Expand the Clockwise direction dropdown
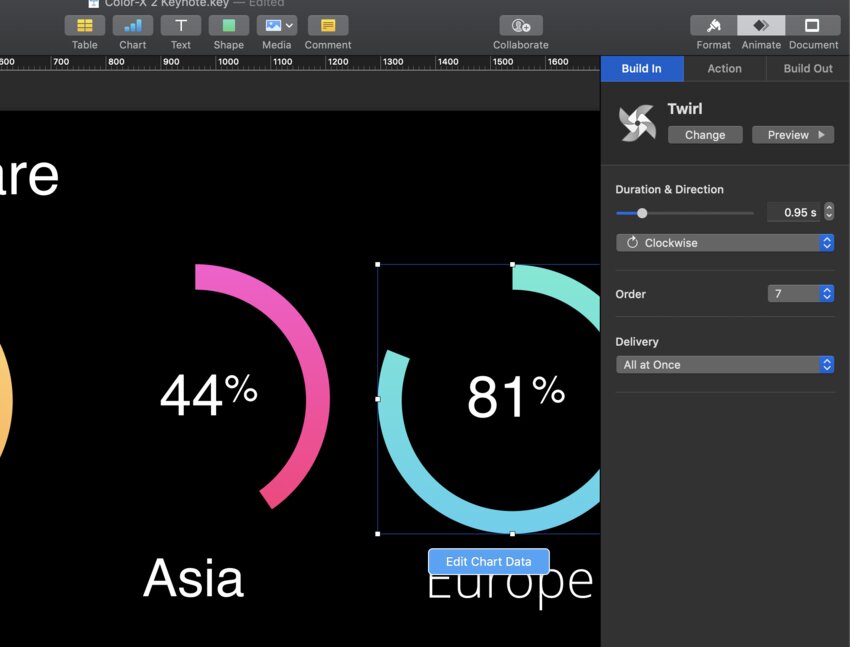Image resolution: width=850 pixels, height=647 pixels. coord(724,243)
